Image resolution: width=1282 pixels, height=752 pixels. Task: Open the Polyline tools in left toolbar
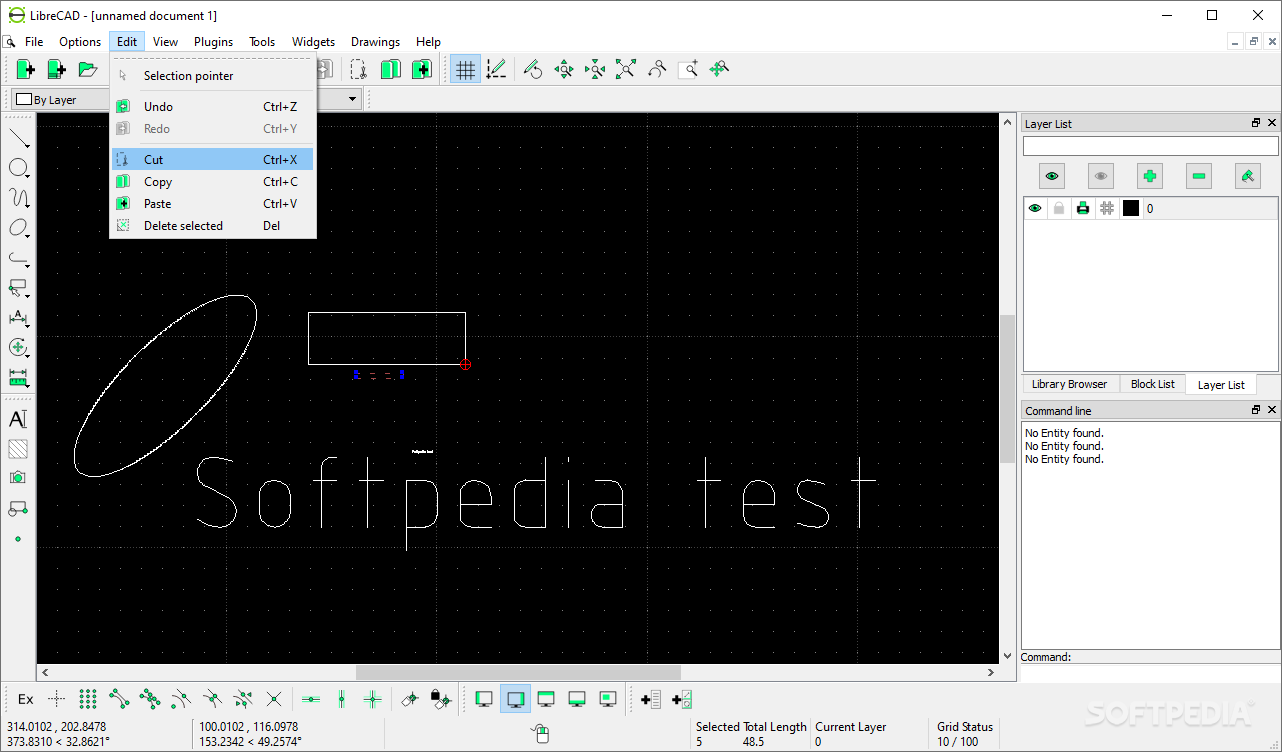18,258
